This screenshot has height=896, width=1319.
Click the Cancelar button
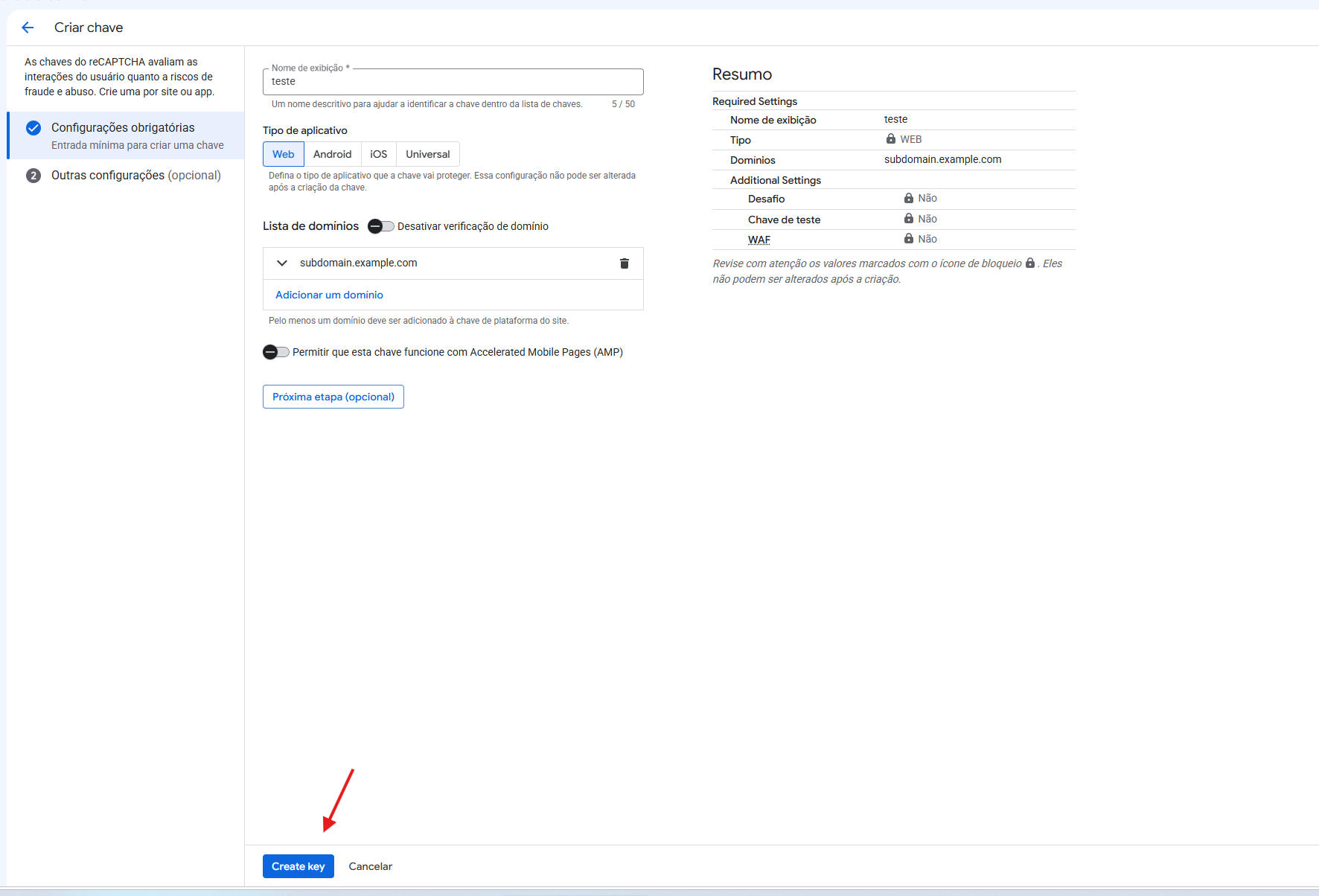pyautogui.click(x=371, y=866)
